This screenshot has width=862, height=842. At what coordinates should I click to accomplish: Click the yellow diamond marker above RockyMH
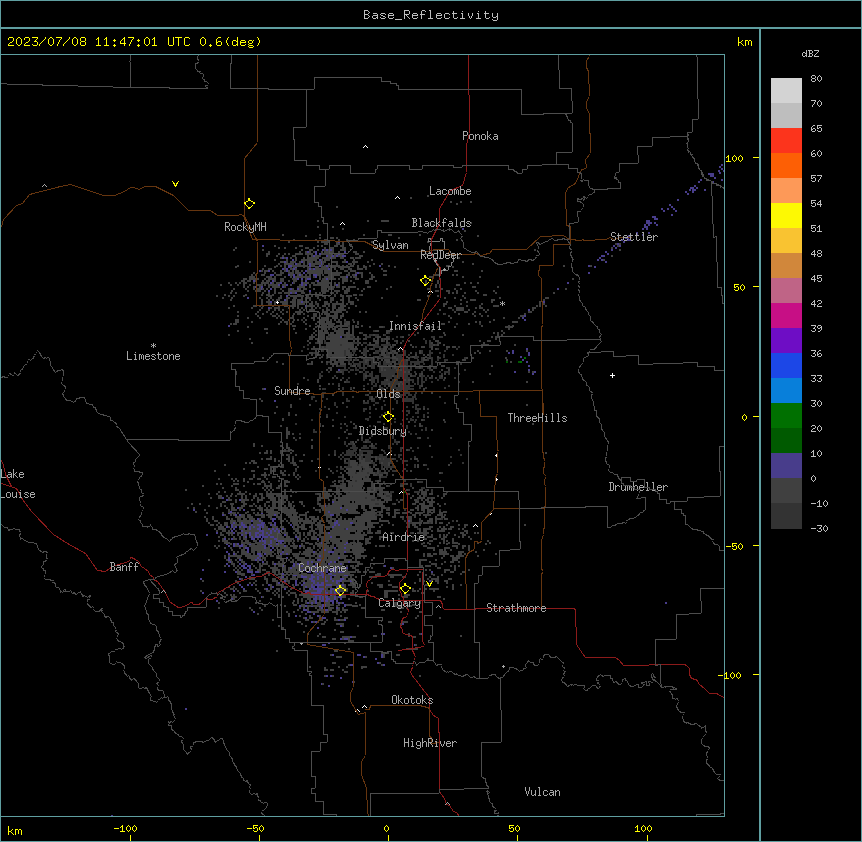(x=249, y=204)
